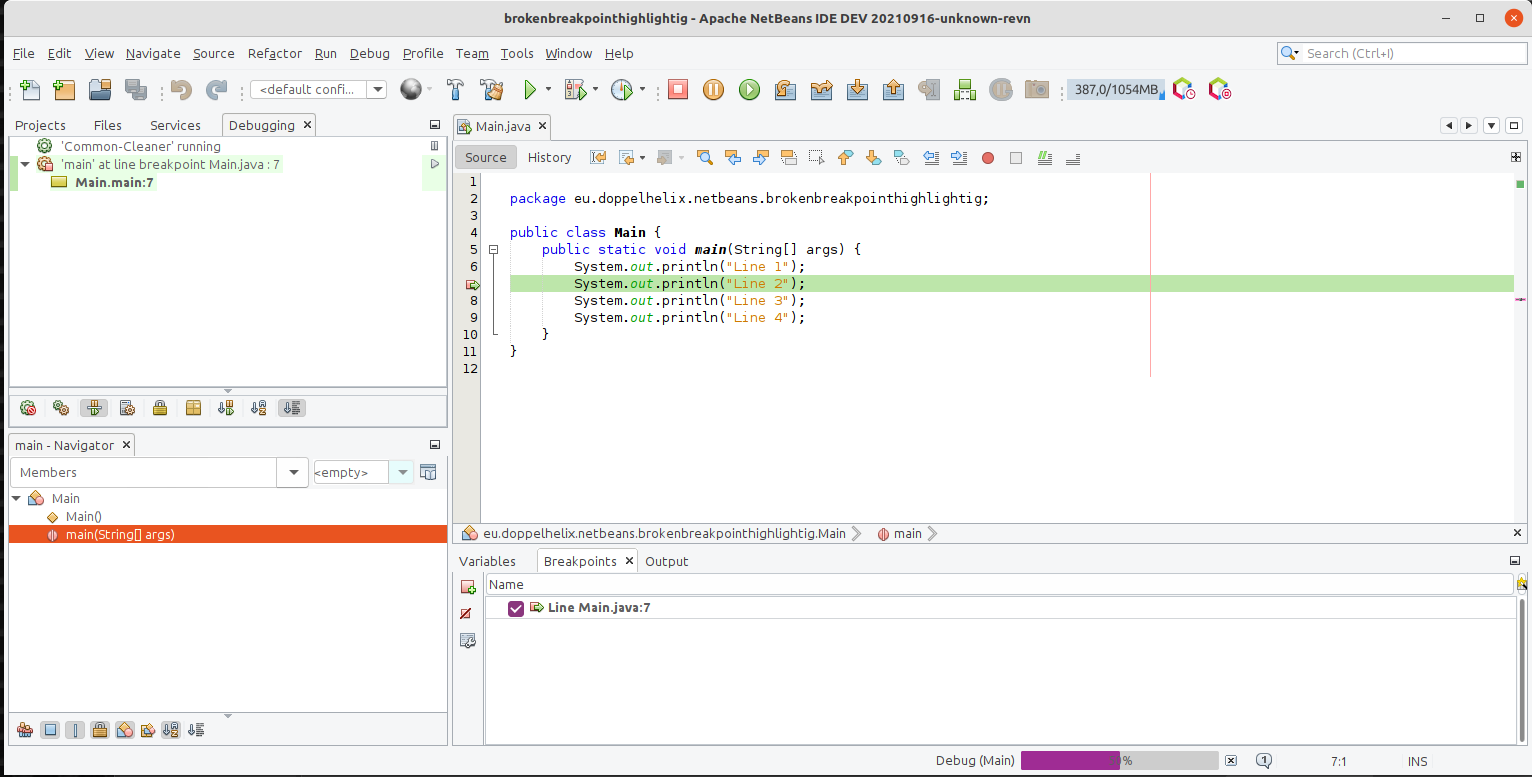
Task: Click the New Project toolbar icon
Action: pyautogui.click(x=64, y=90)
